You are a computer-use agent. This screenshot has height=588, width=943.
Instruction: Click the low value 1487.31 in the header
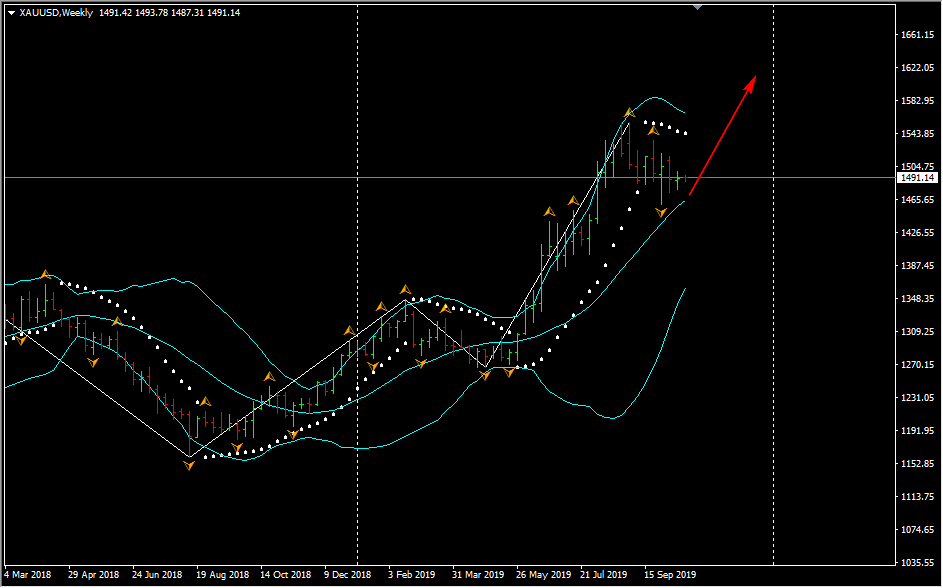tap(188, 13)
